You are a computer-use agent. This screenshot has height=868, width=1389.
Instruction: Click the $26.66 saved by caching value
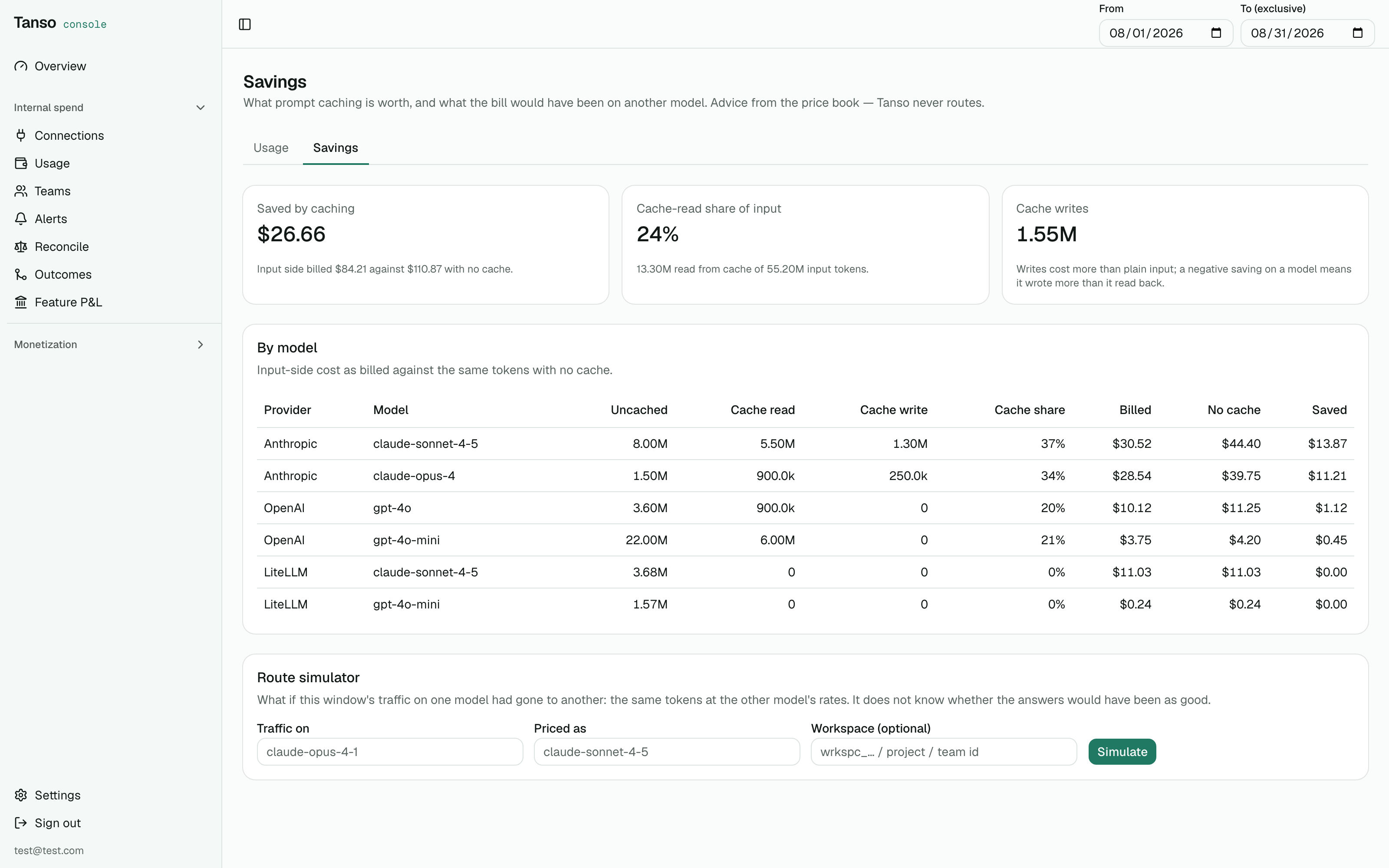click(291, 234)
